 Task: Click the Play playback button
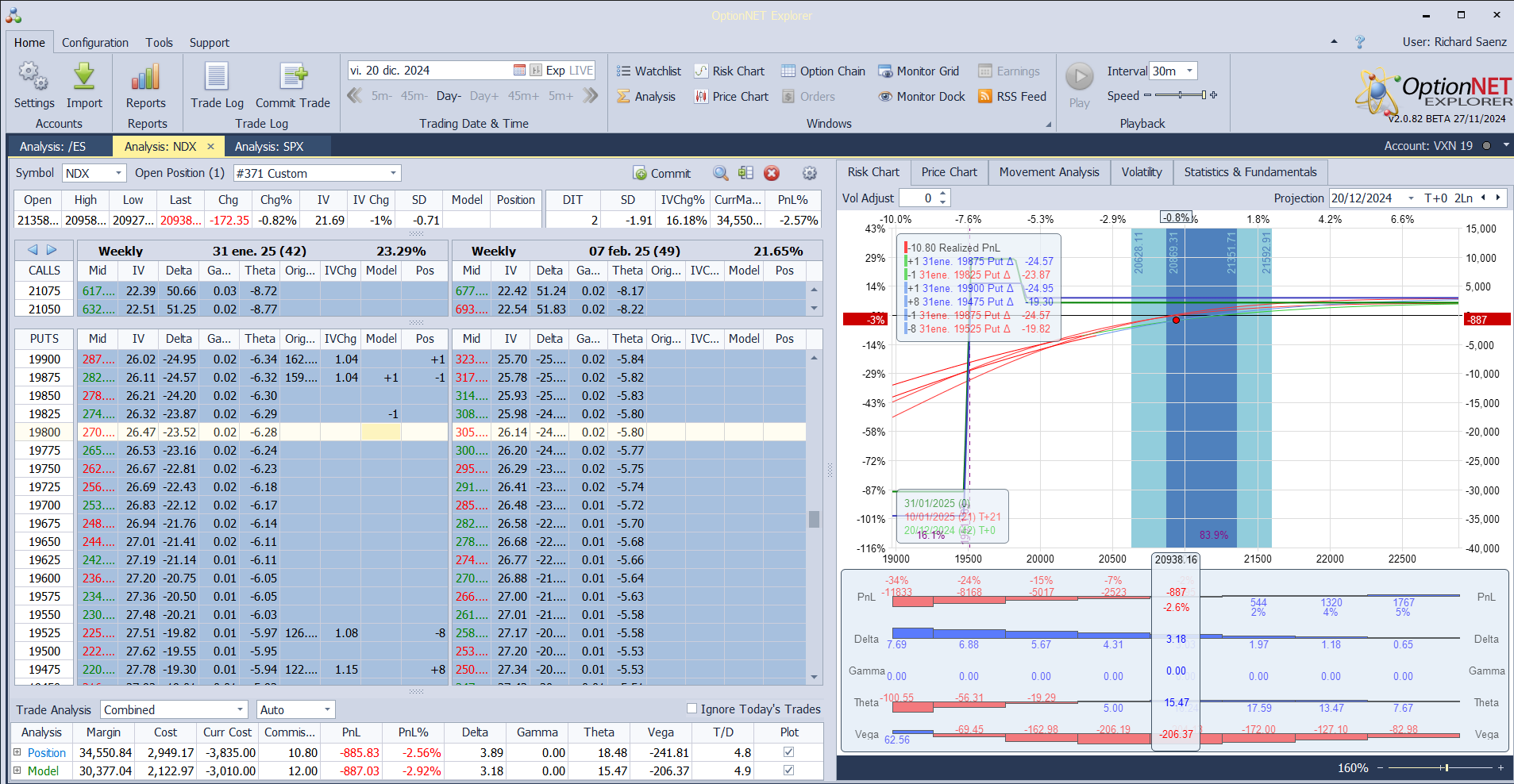tap(1079, 77)
